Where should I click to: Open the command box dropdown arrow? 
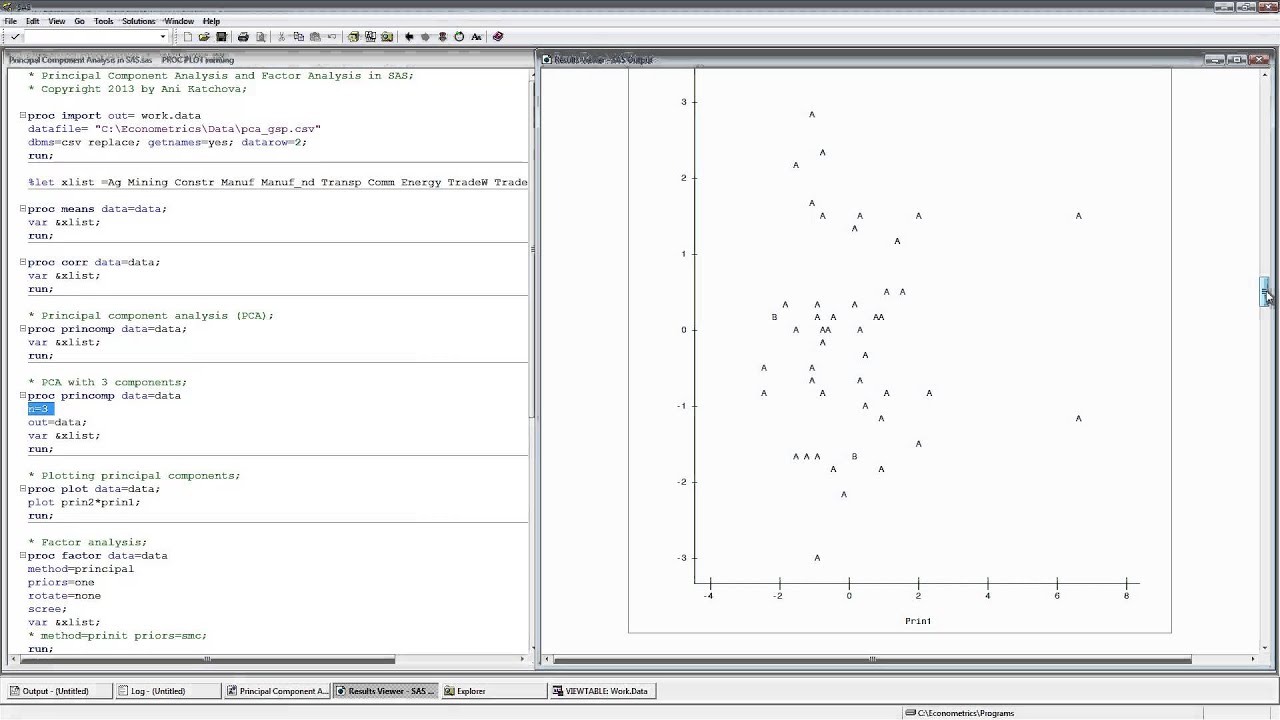[163, 37]
